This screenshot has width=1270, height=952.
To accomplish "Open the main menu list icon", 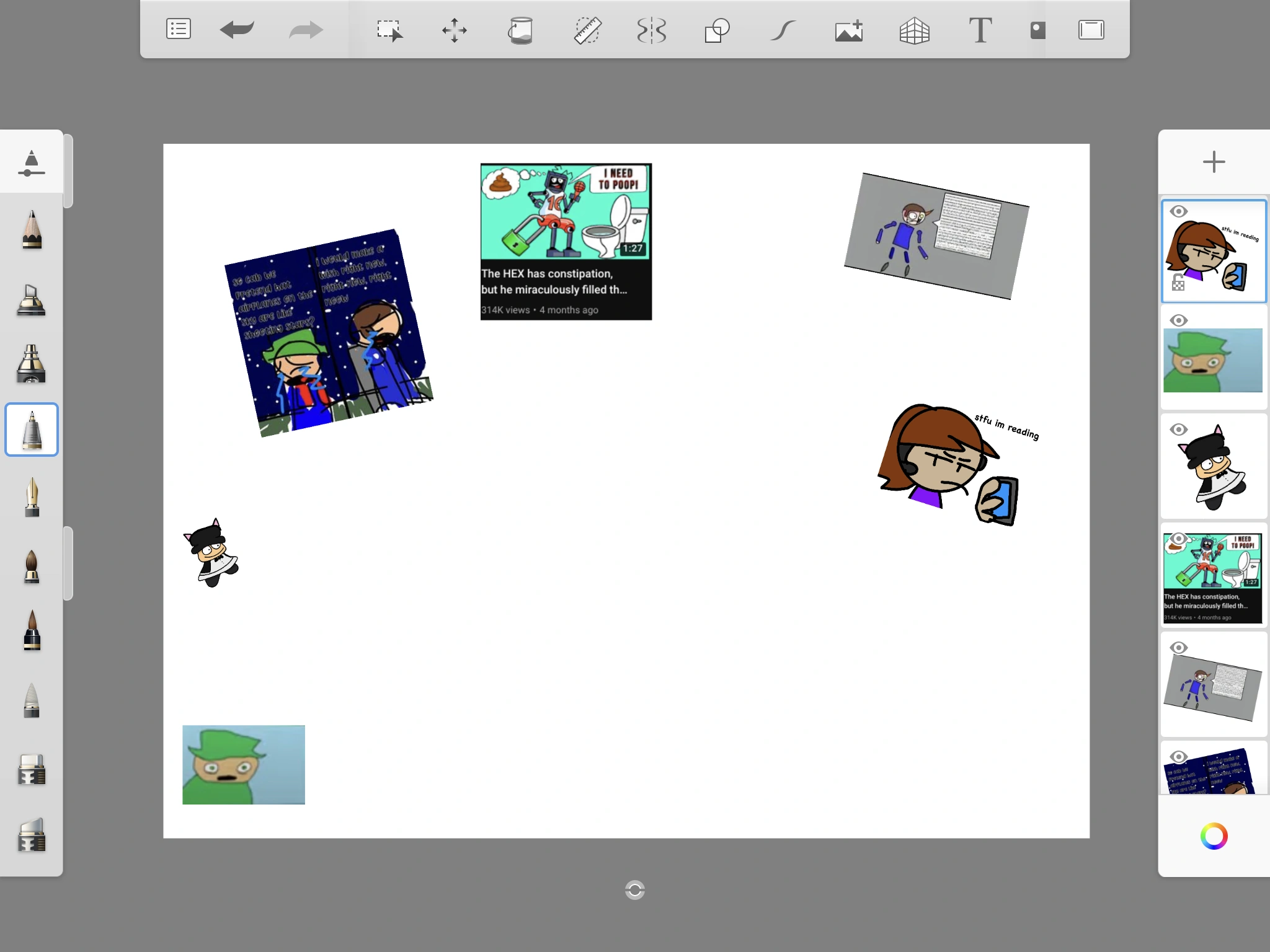I will [x=179, y=29].
